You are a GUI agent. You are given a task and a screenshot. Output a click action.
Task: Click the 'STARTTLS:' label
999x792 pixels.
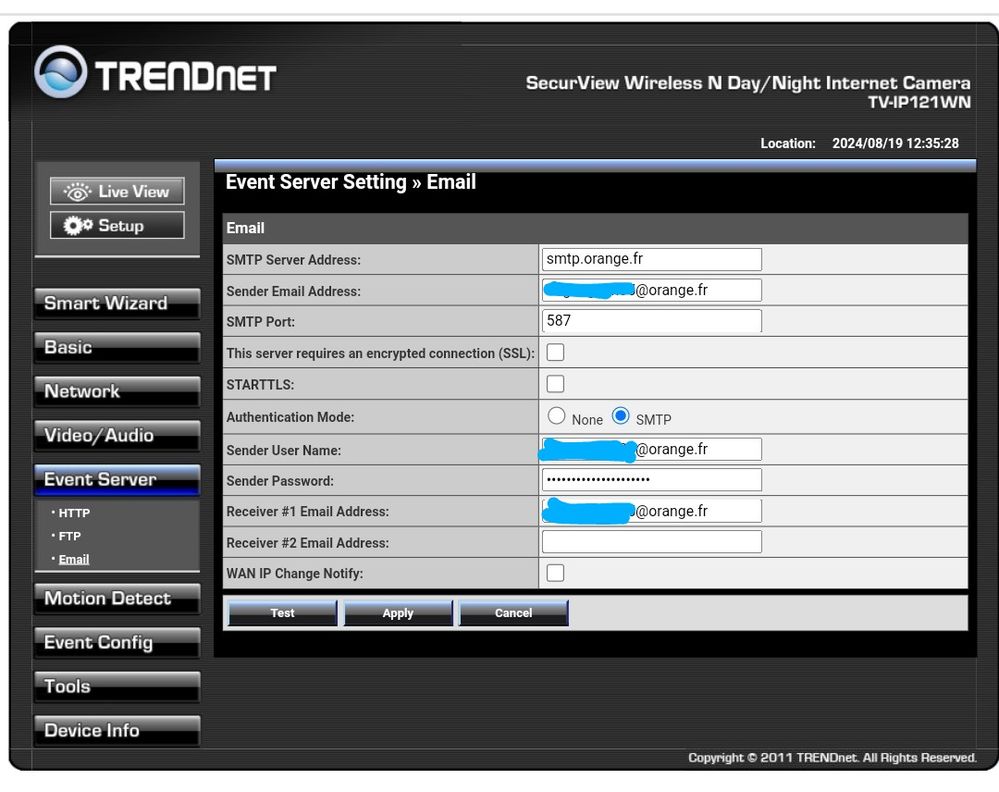[x=260, y=385]
